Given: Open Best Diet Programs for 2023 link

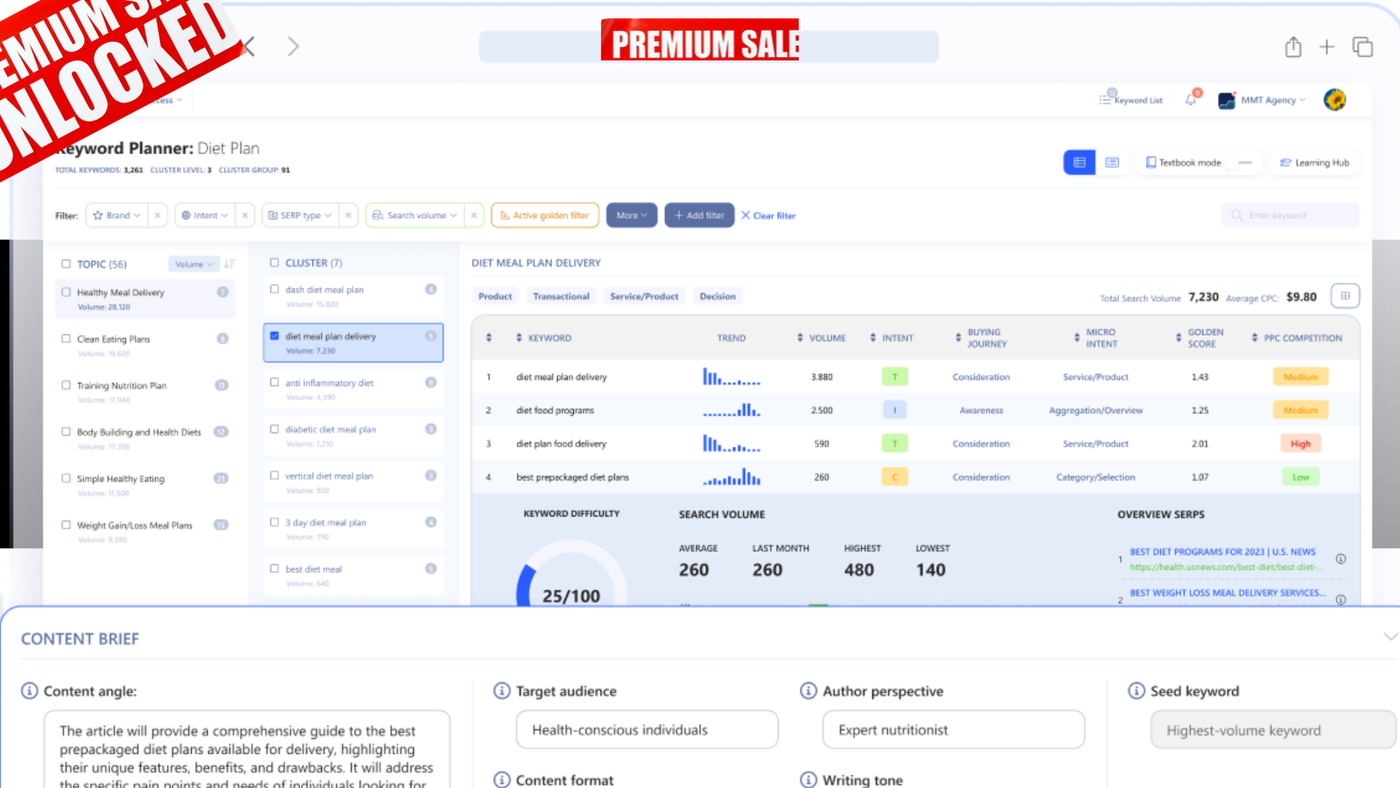Looking at the screenshot, I should (x=1222, y=552).
